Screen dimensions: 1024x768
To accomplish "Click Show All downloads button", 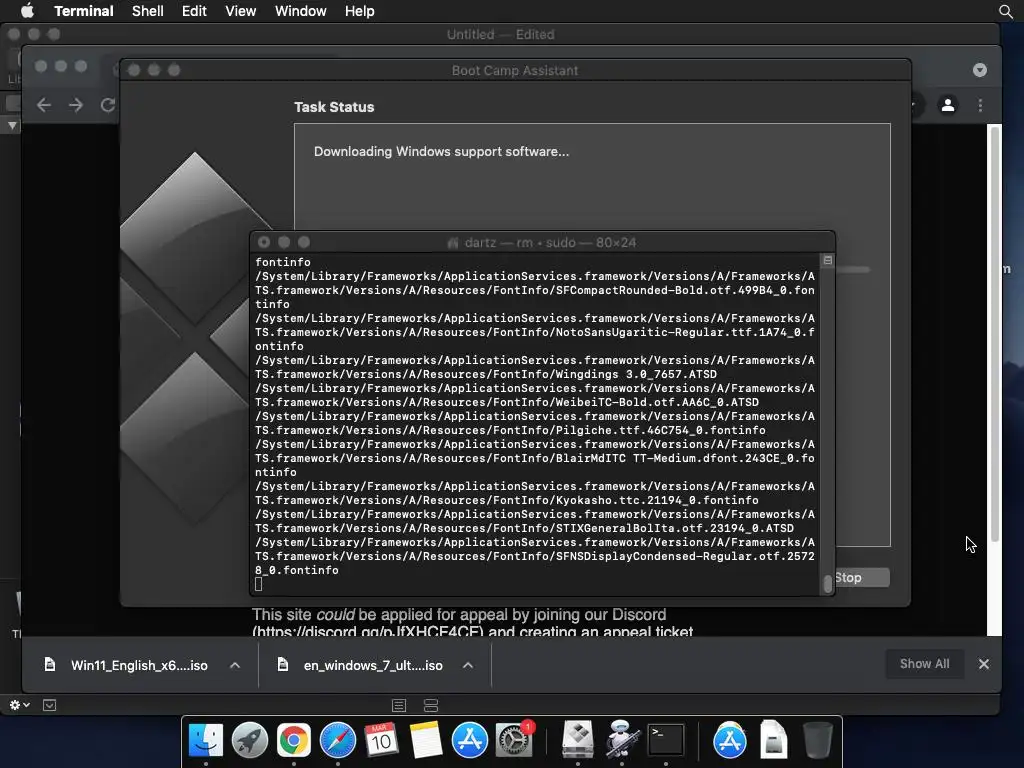I will coord(924,664).
